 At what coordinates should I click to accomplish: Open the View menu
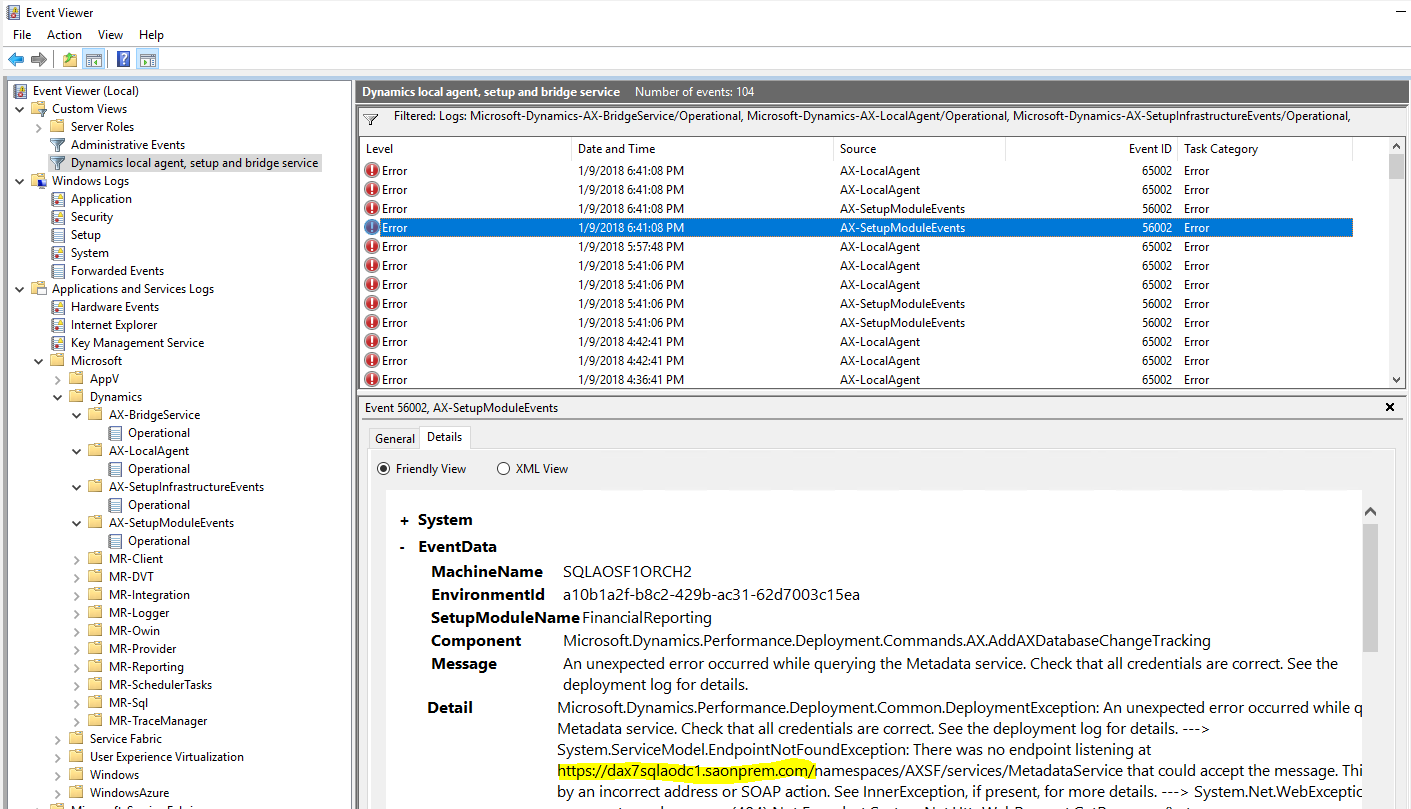click(110, 35)
